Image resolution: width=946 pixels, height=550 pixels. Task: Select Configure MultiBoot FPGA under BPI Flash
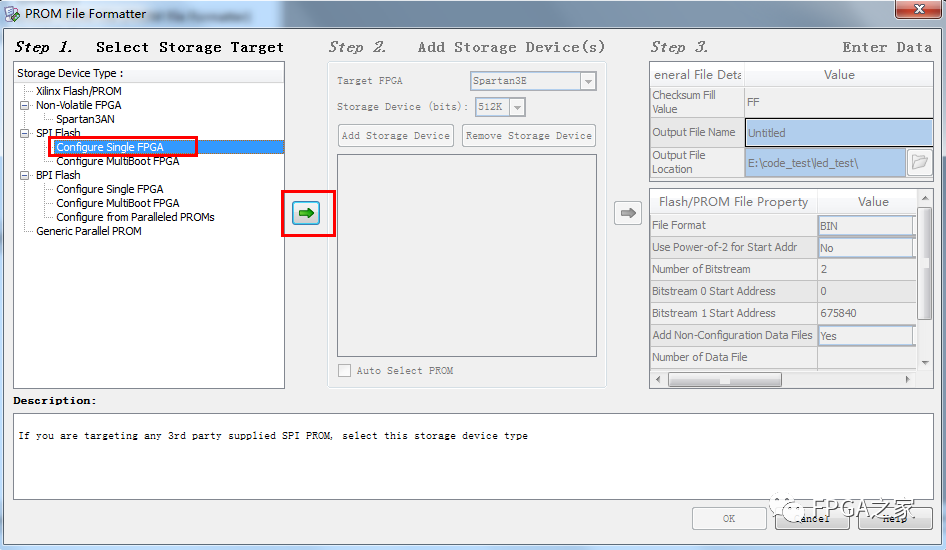118,203
